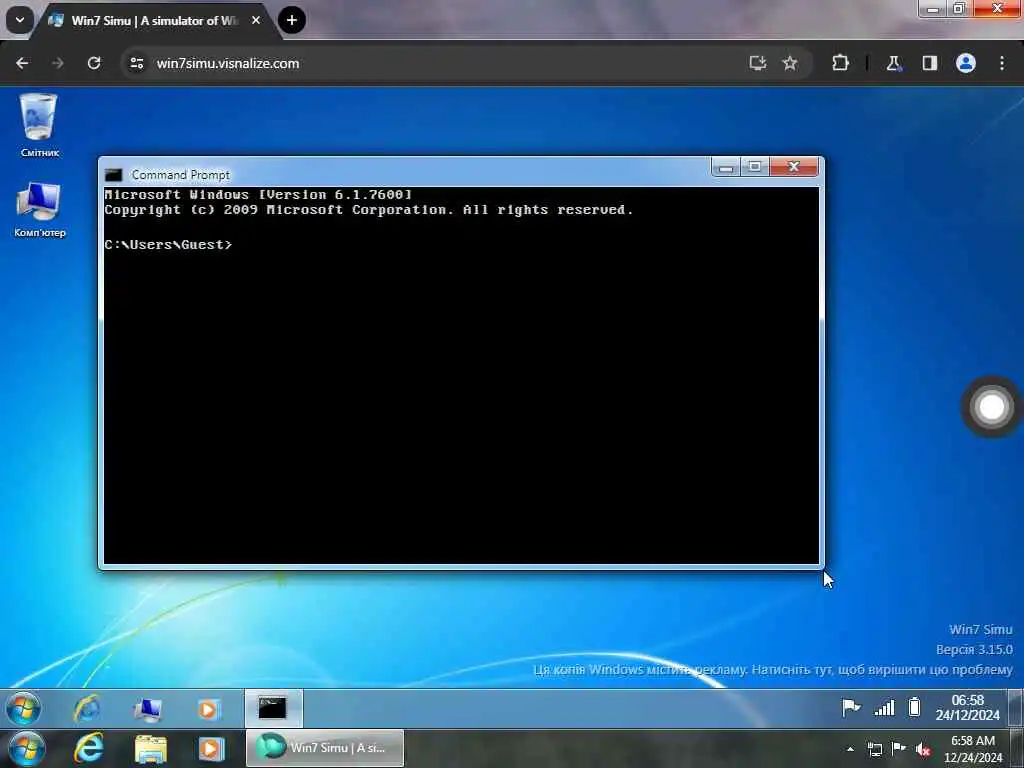Open the Computer icon in the simulated taskbar
The width and height of the screenshot is (1024, 768).
148,709
